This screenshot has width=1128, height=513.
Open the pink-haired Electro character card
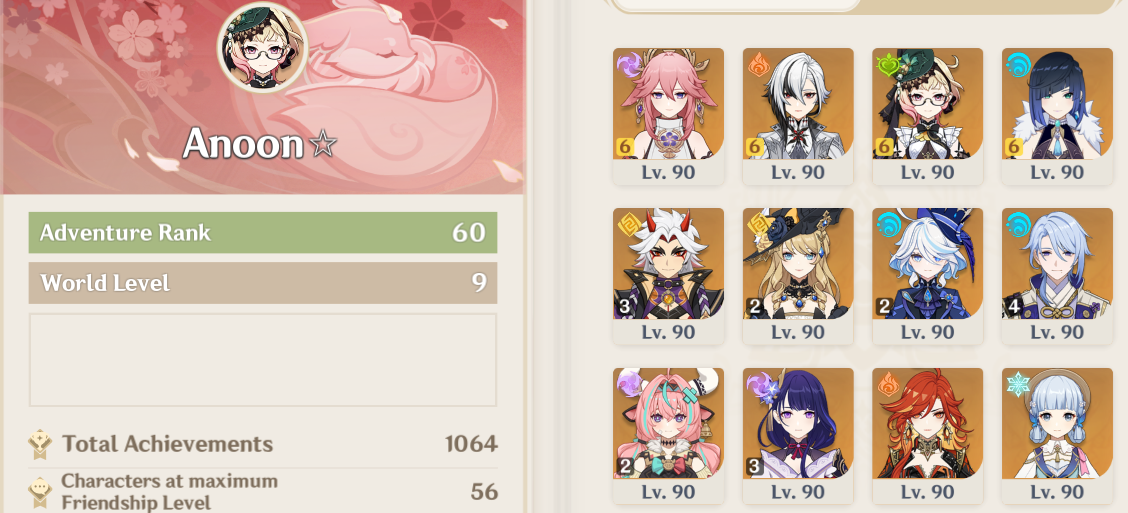(x=668, y=116)
